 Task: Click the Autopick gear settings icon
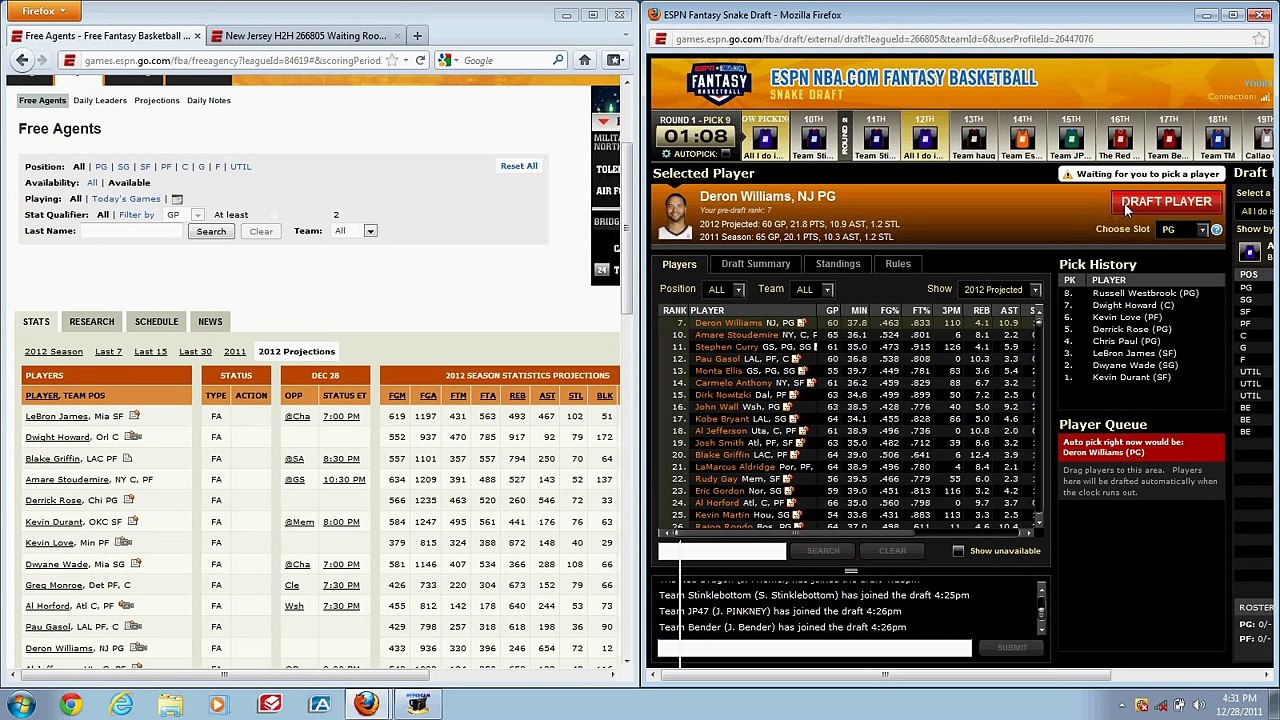(x=666, y=154)
